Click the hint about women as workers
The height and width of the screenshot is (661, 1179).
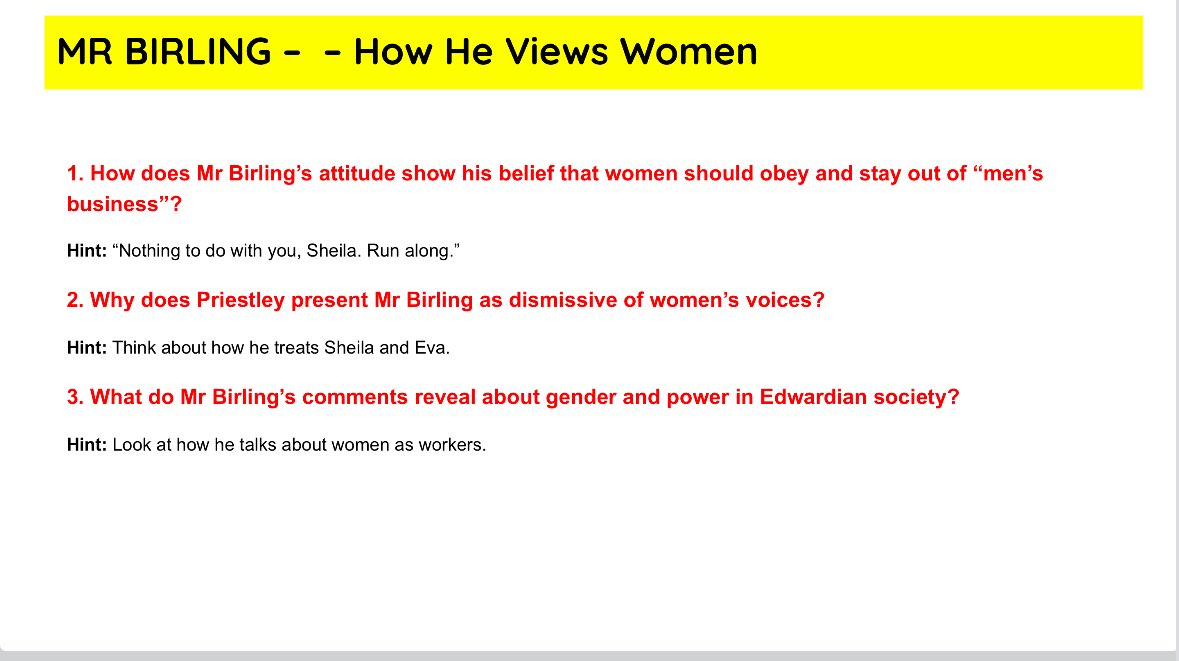[276, 444]
